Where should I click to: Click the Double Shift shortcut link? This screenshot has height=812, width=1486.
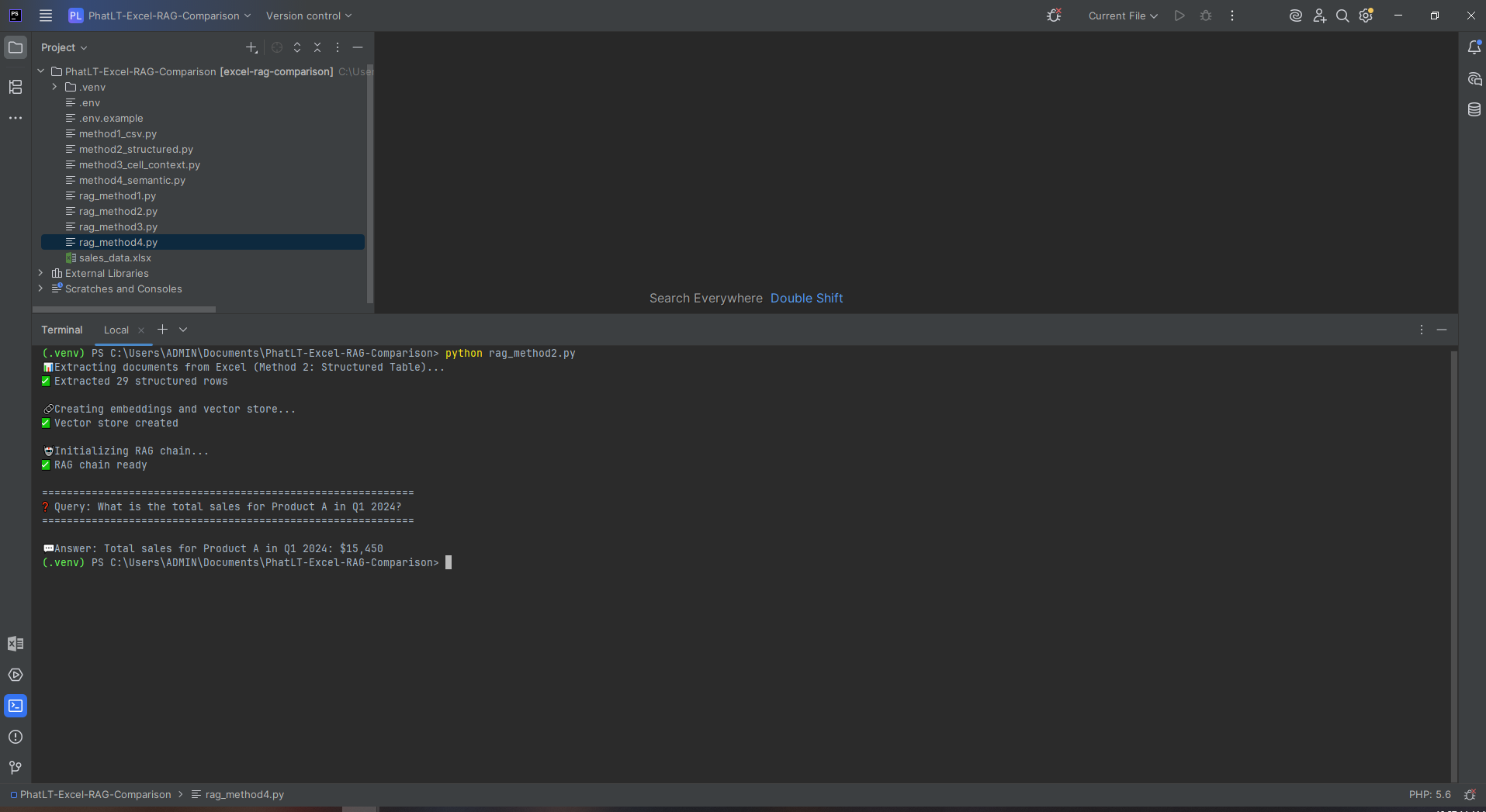point(807,298)
